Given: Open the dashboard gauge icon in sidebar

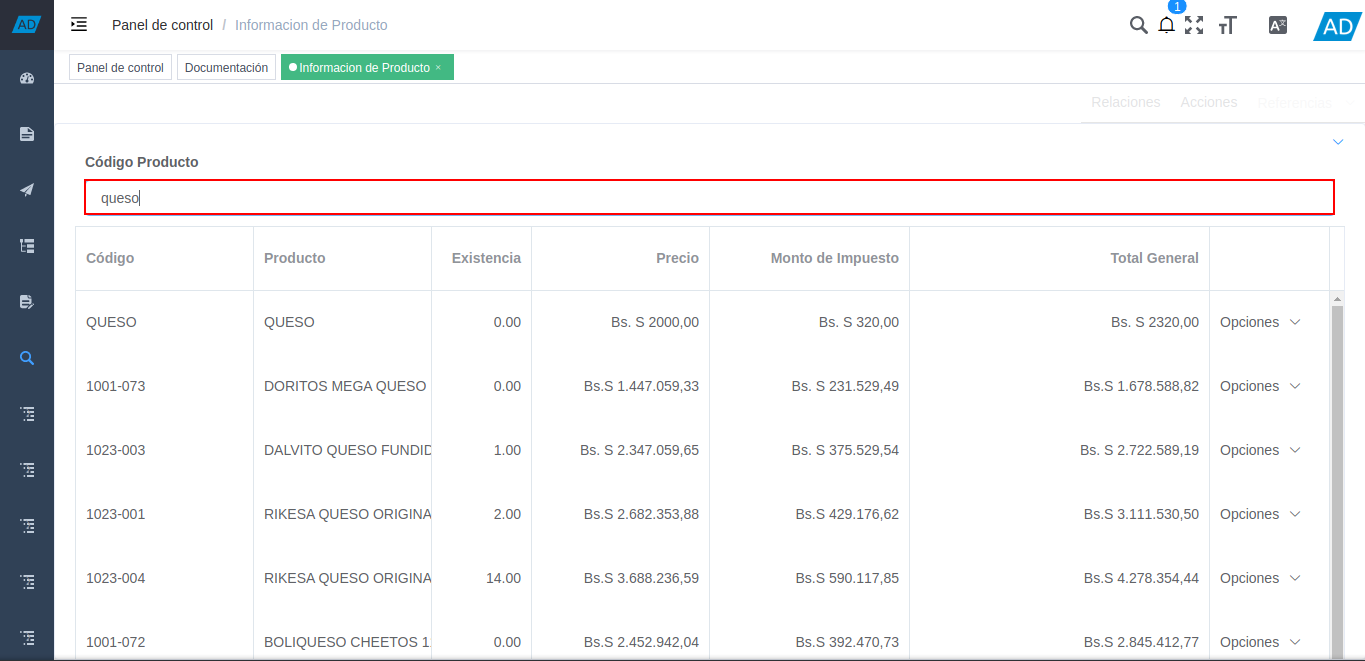Looking at the screenshot, I should tap(27, 78).
